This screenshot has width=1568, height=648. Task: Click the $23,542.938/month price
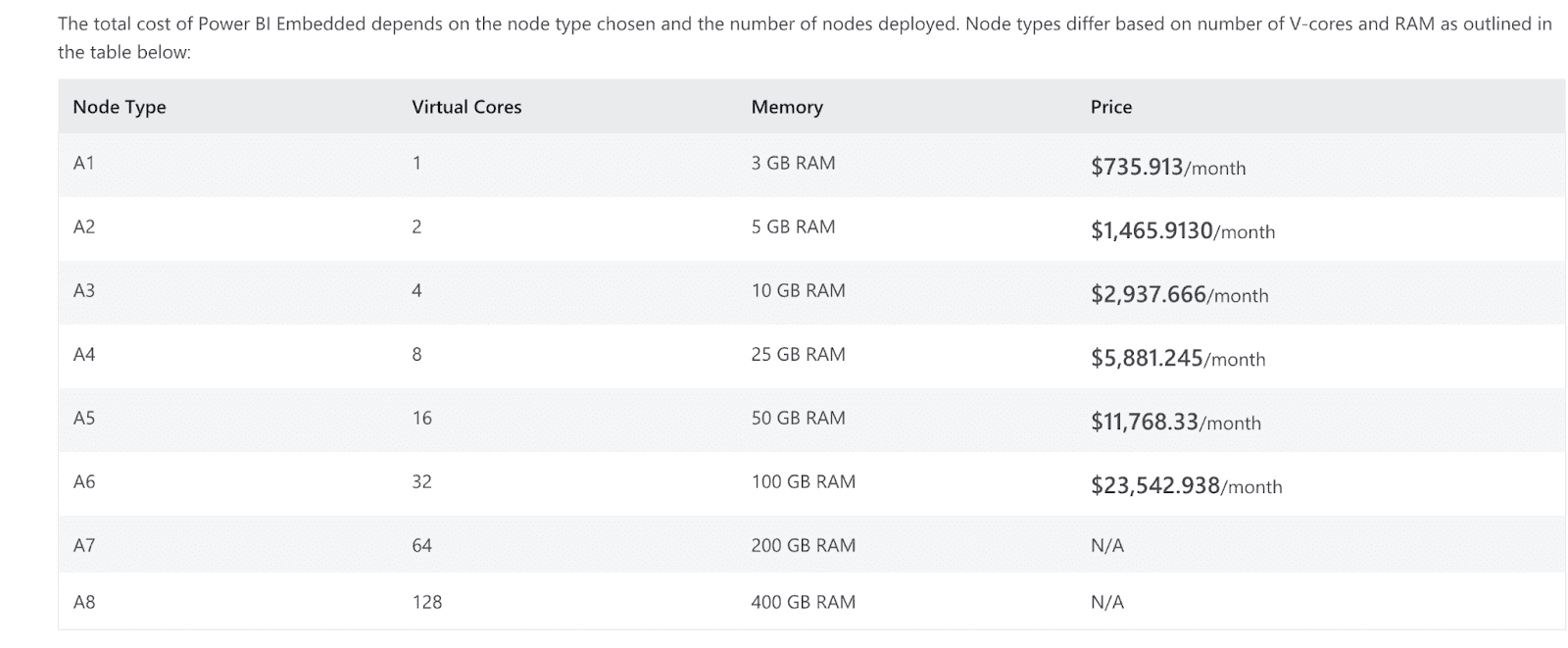point(1186,485)
